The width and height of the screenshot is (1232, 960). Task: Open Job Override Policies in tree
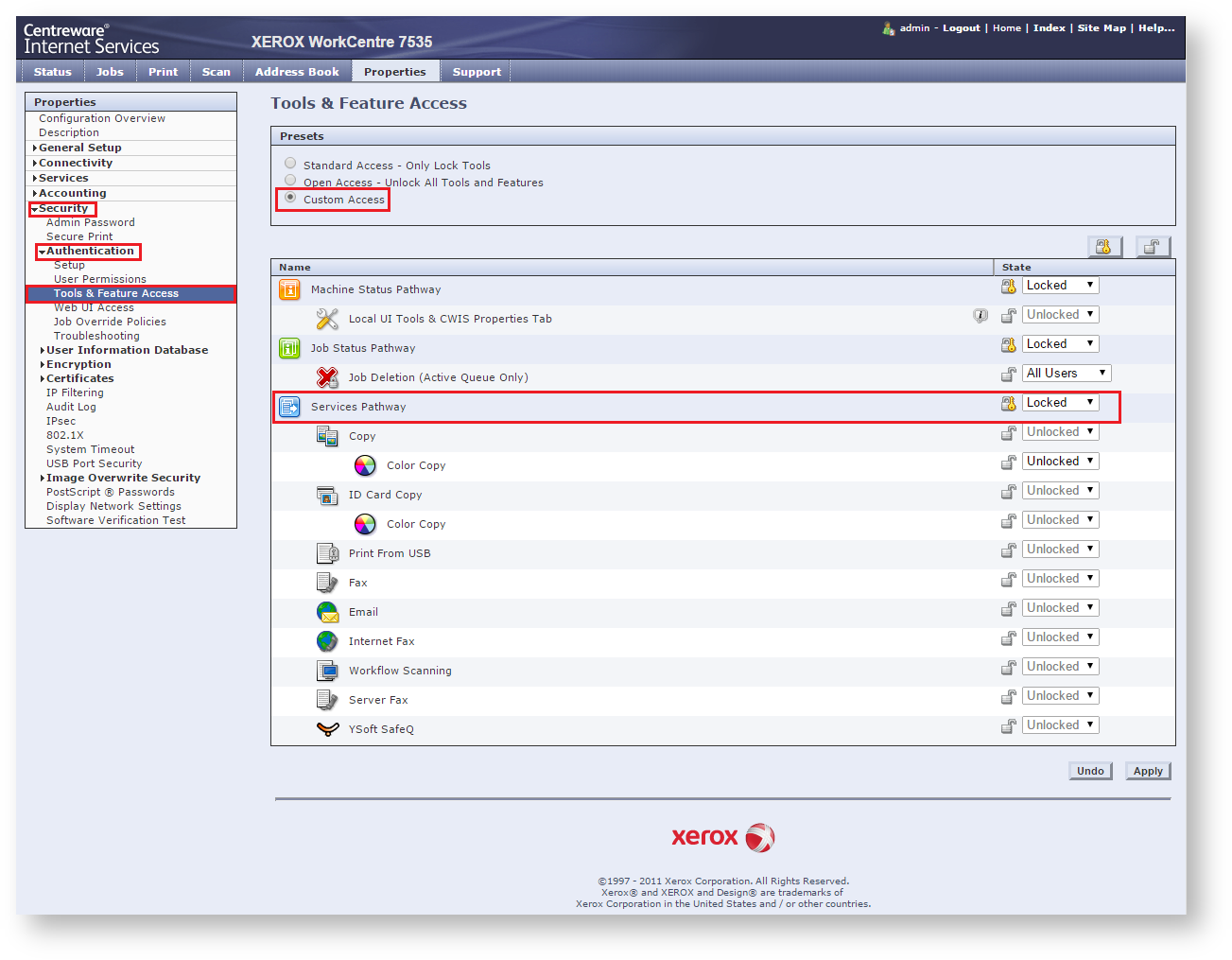[x=110, y=322]
